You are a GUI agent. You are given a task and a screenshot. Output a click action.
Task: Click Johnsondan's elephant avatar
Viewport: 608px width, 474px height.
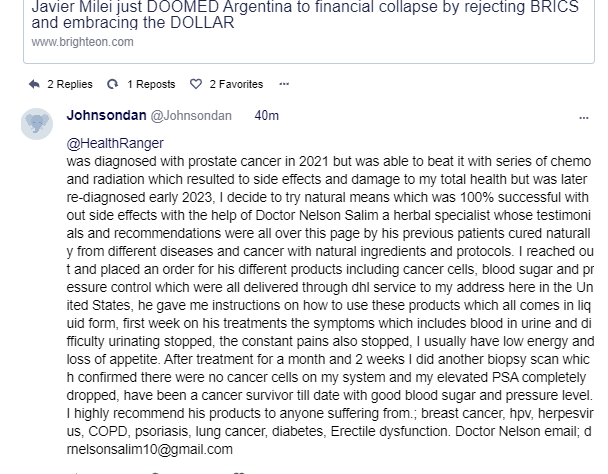pos(38,124)
